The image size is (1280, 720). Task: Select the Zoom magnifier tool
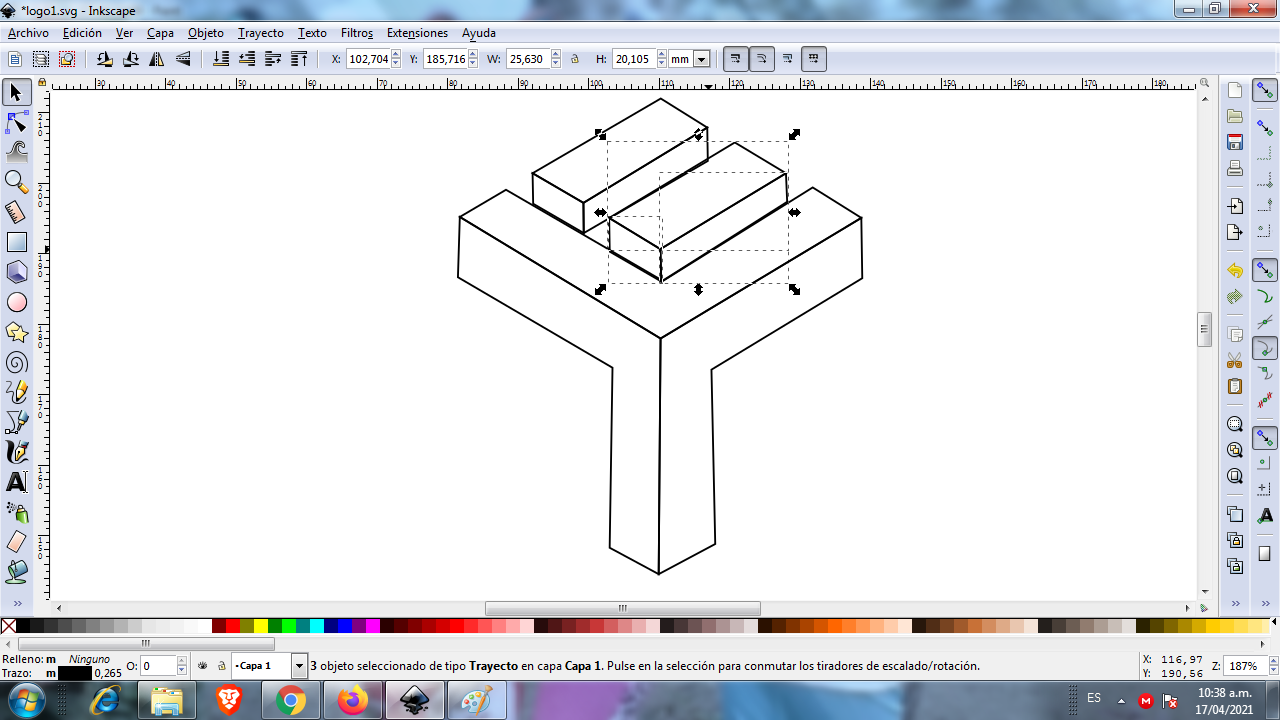click(16, 182)
